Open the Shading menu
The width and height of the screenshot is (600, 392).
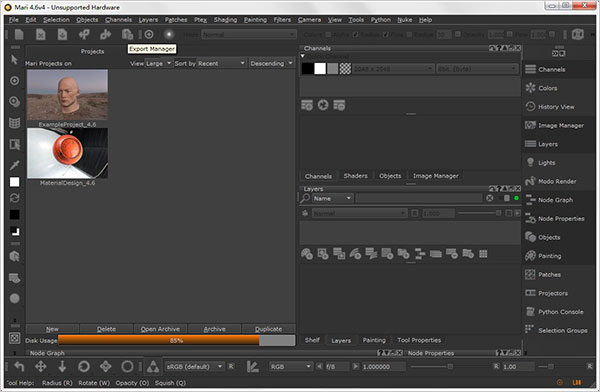point(225,20)
